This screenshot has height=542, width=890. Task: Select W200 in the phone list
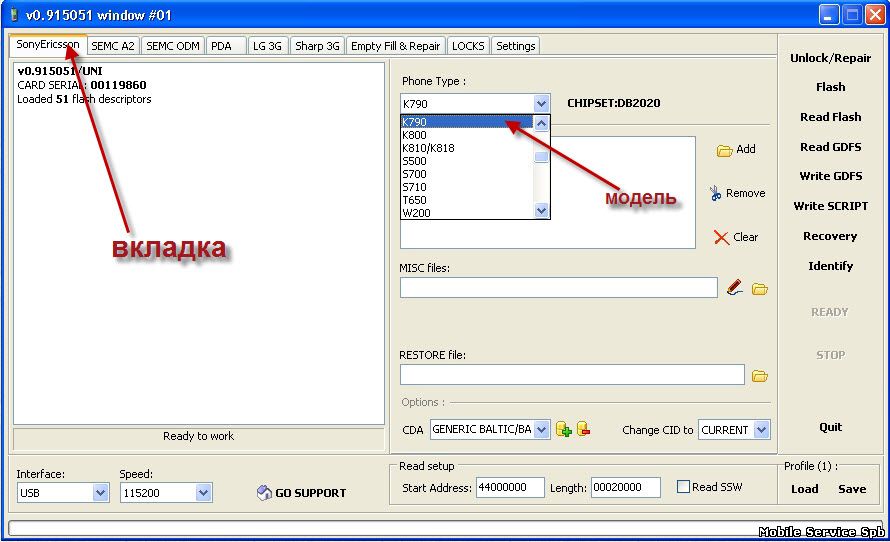click(x=467, y=213)
